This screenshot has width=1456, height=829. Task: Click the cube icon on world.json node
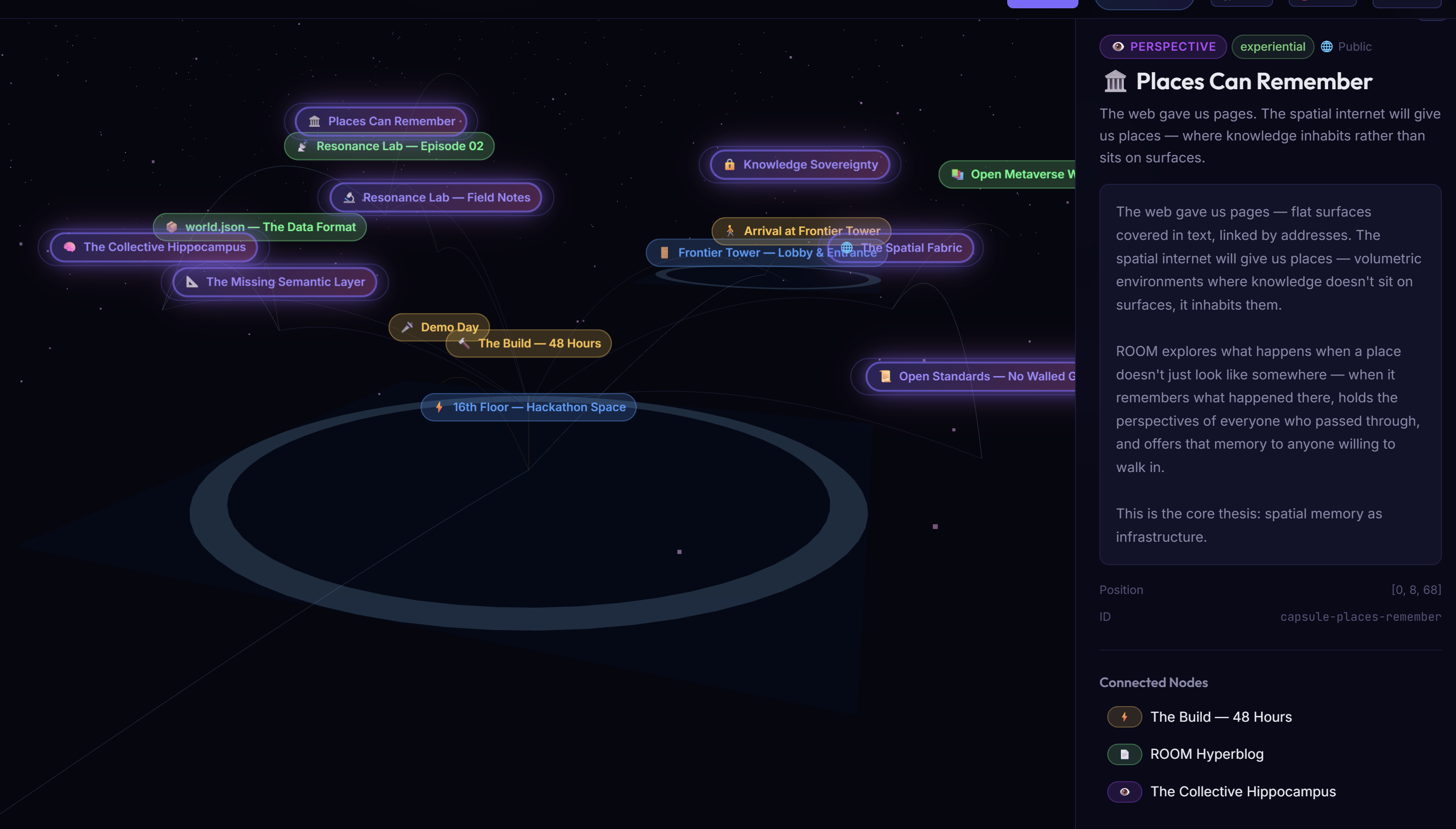173,227
